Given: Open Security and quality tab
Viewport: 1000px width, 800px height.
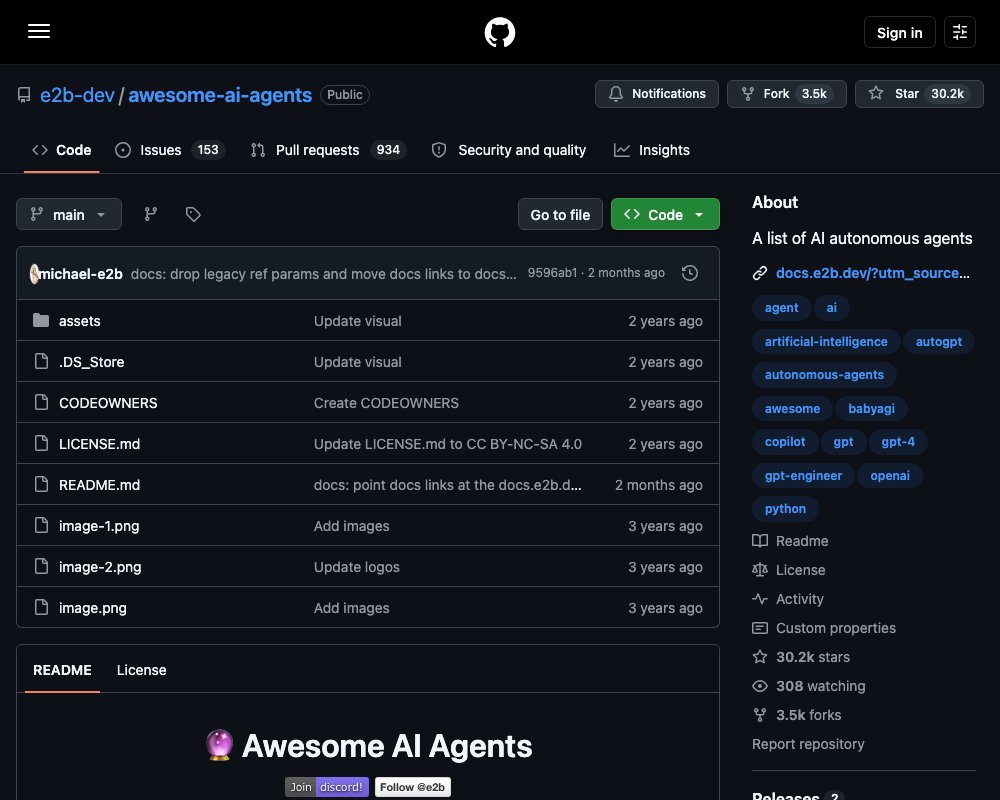Looking at the screenshot, I should click(509, 150).
